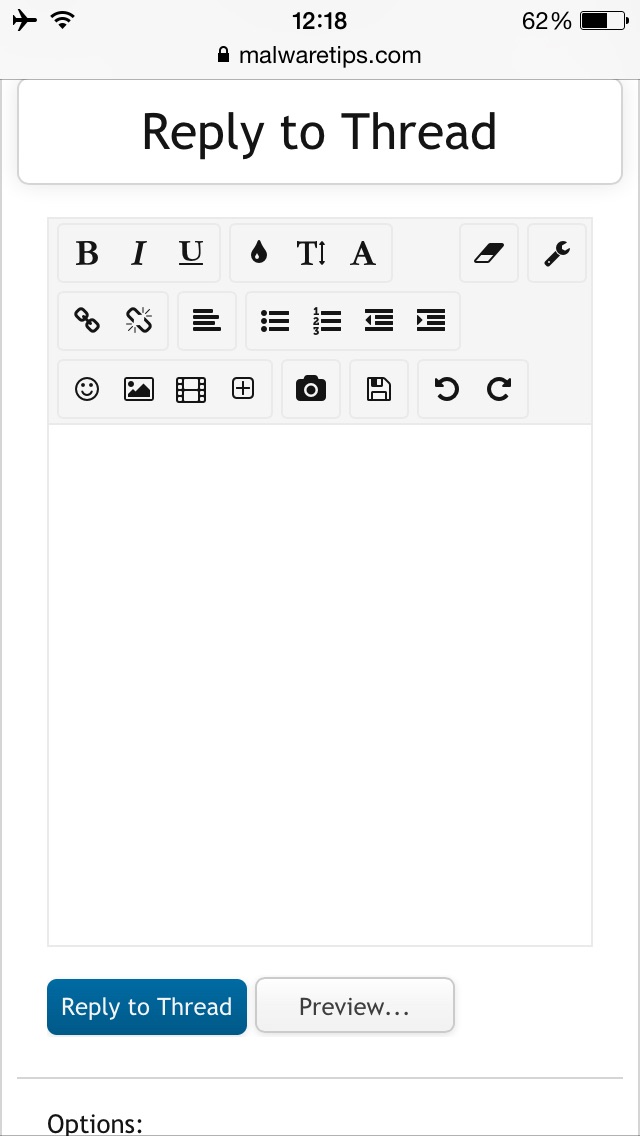Click the wrench BB code mode icon

point(557,253)
